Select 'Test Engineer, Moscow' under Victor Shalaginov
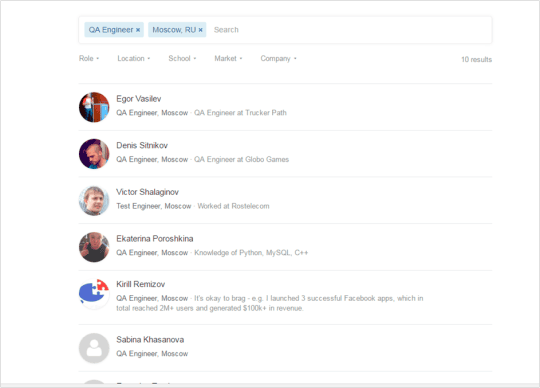The width and height of the screenshot is (540, 388). [154, 206]
